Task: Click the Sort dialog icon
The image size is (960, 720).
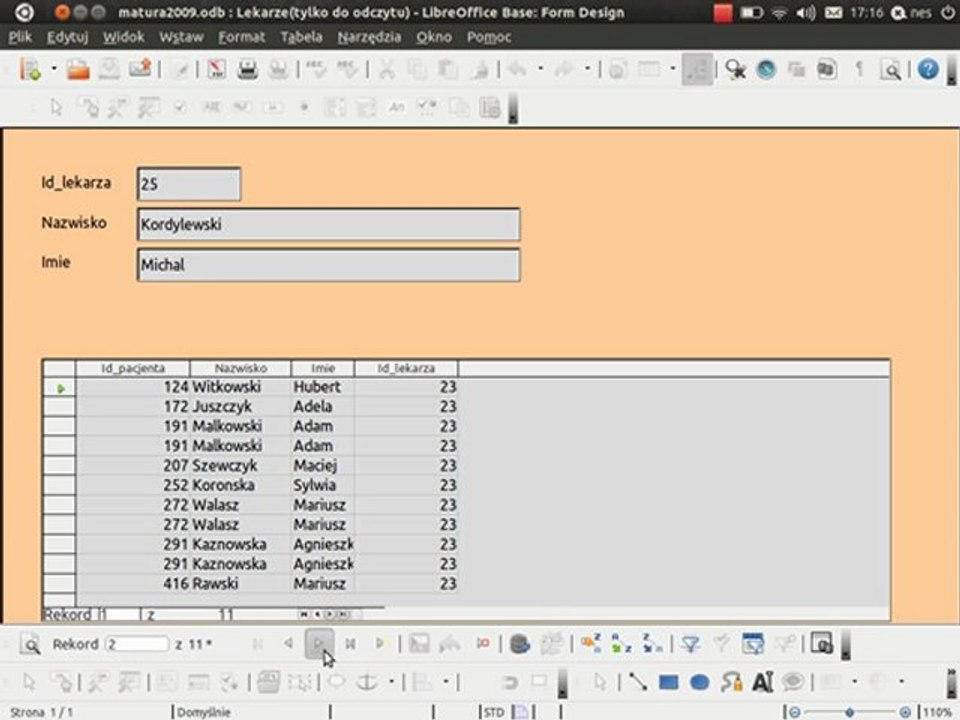Action: click(591, 644)
